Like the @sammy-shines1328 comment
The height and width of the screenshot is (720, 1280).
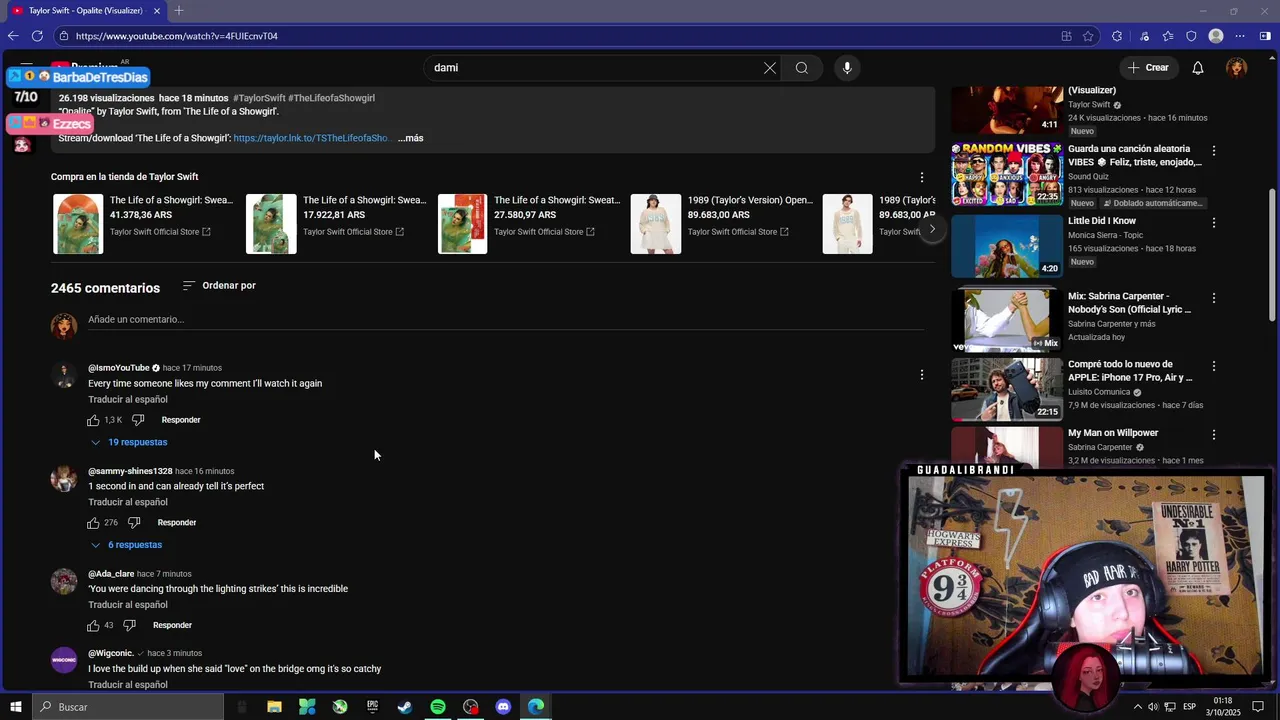click(94, 523)
